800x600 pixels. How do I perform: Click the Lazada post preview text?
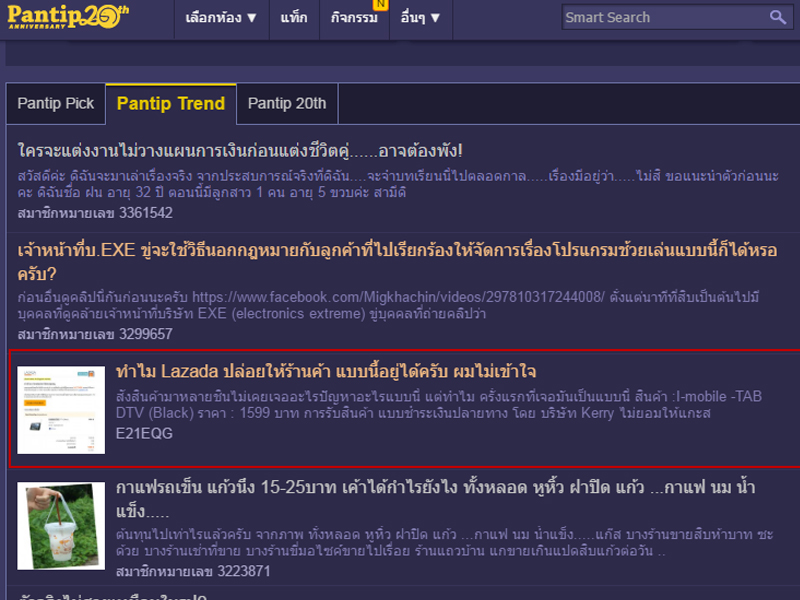(x=438, y=405)
